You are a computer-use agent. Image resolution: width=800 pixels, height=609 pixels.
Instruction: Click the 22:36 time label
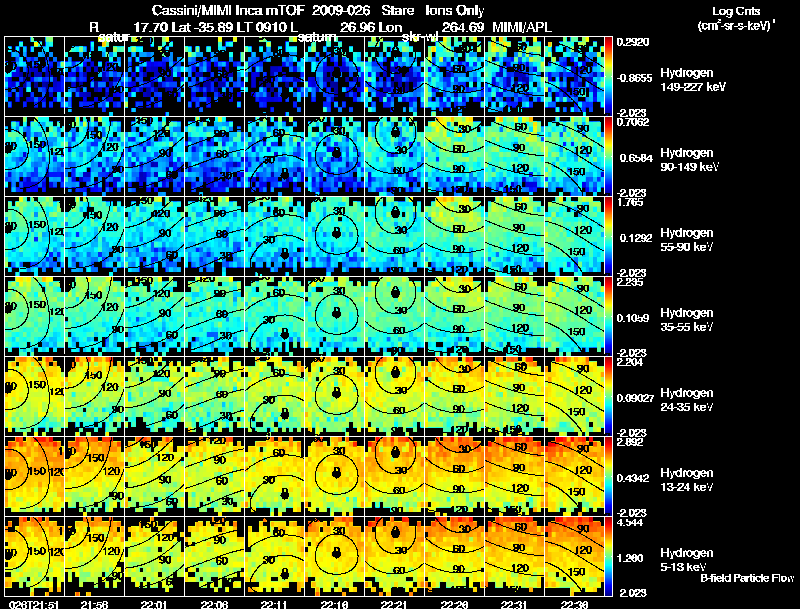click(575, 604)
